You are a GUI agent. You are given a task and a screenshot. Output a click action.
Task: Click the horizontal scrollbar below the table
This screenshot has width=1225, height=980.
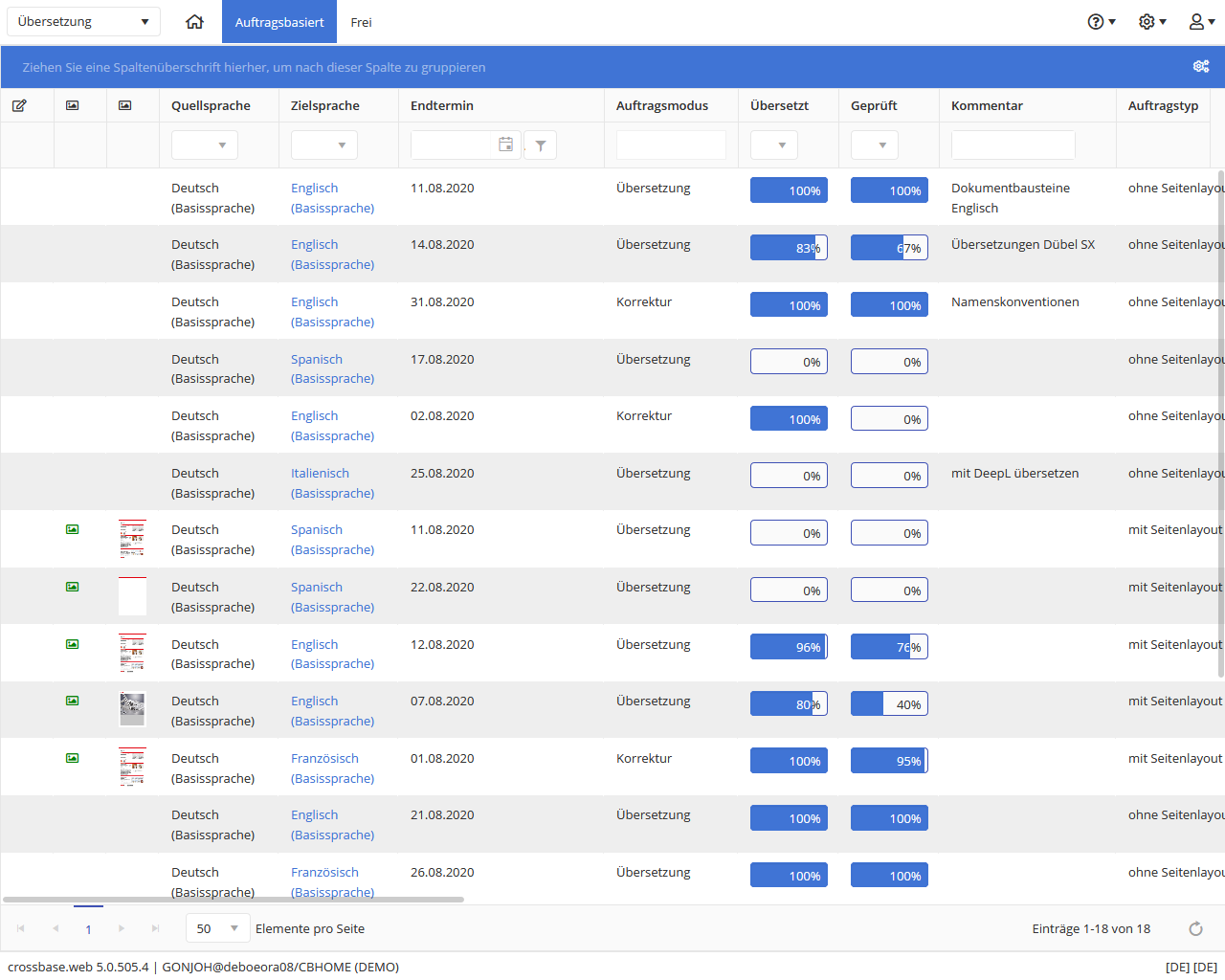click(234, 900)
